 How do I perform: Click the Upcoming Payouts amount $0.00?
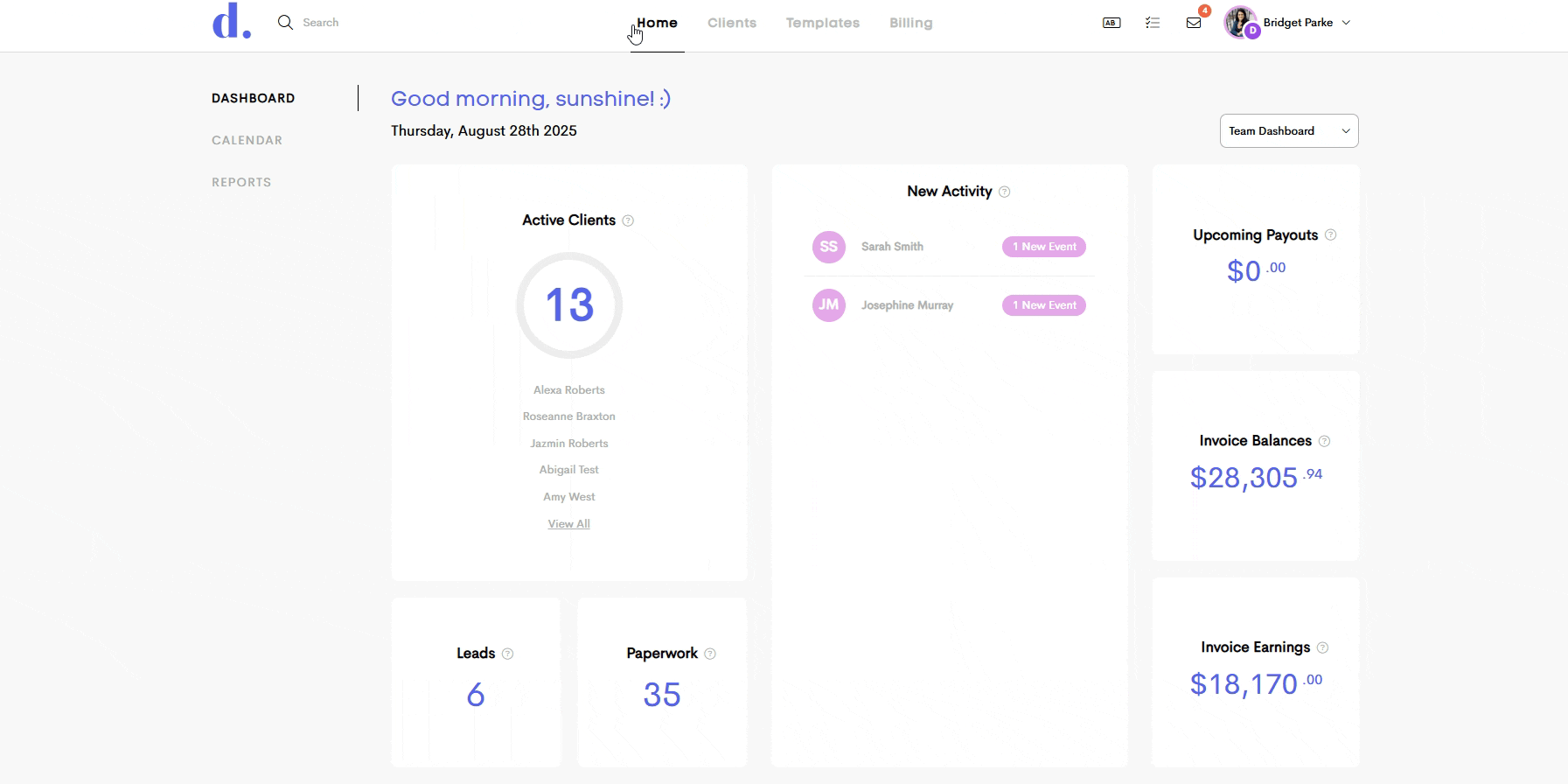click(x=1256, y=270)
